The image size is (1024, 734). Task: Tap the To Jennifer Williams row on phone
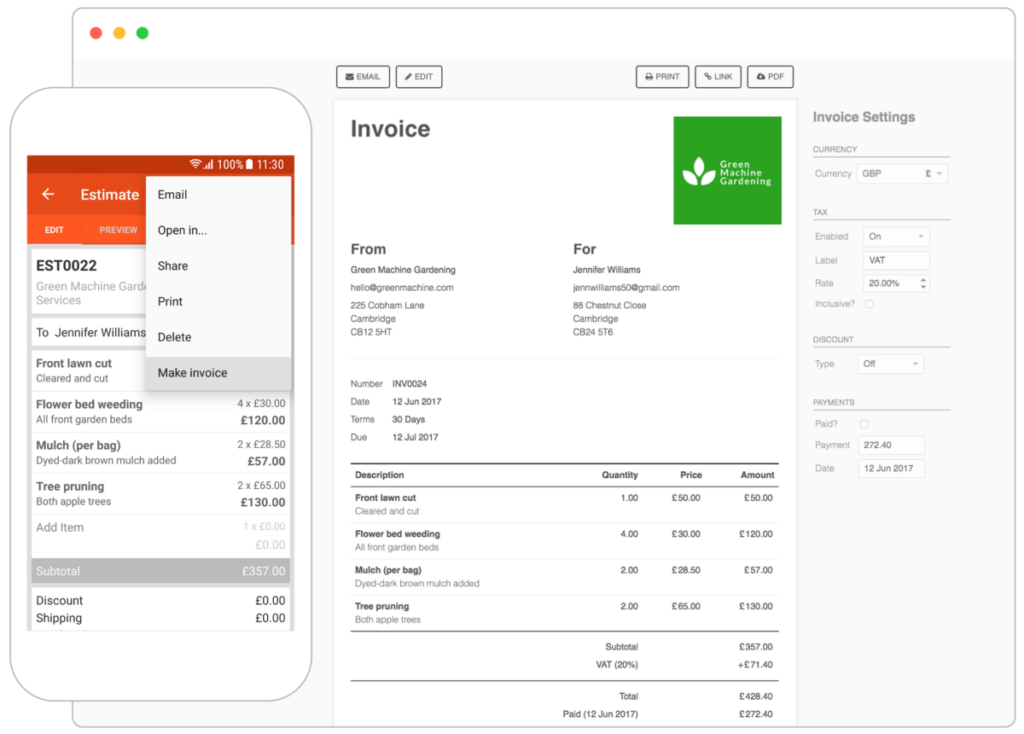pyautogui.click(x=89, y=332)
